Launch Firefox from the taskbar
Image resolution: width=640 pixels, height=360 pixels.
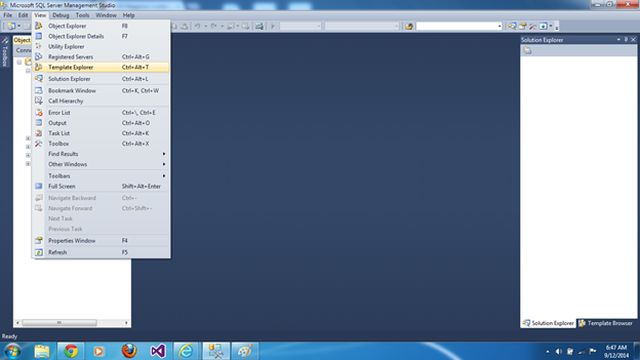(129, 351)
